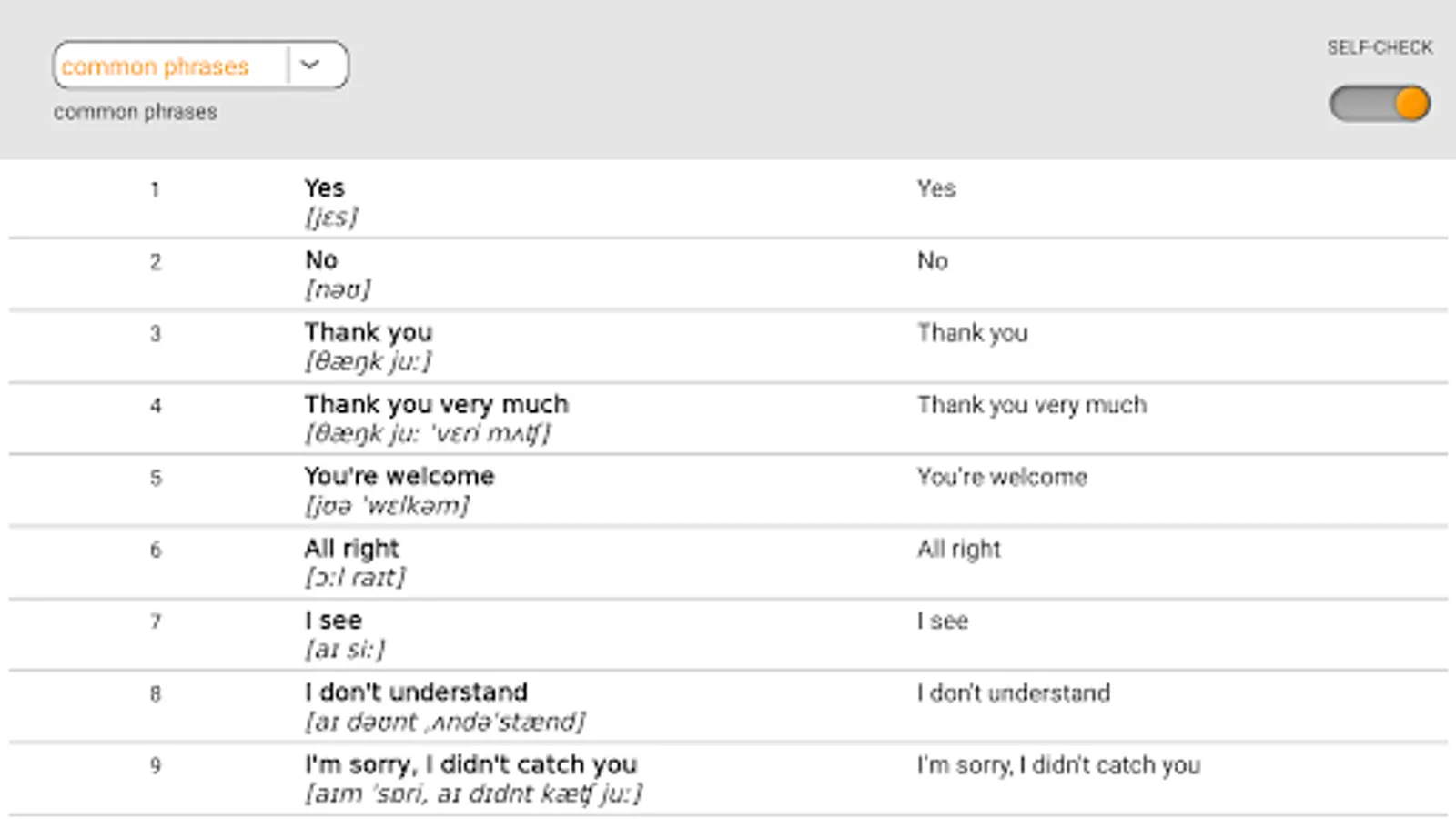Image resolution: width=1456 pixels, height=819 pixels.
Task: Tap the pronunciation [jɛs] under Yes
Action: coord(331,217)
